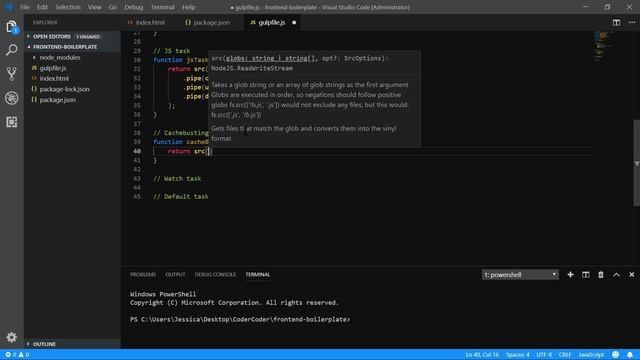
Task: Open the Explorer view in activity bar
Action: 11,27
